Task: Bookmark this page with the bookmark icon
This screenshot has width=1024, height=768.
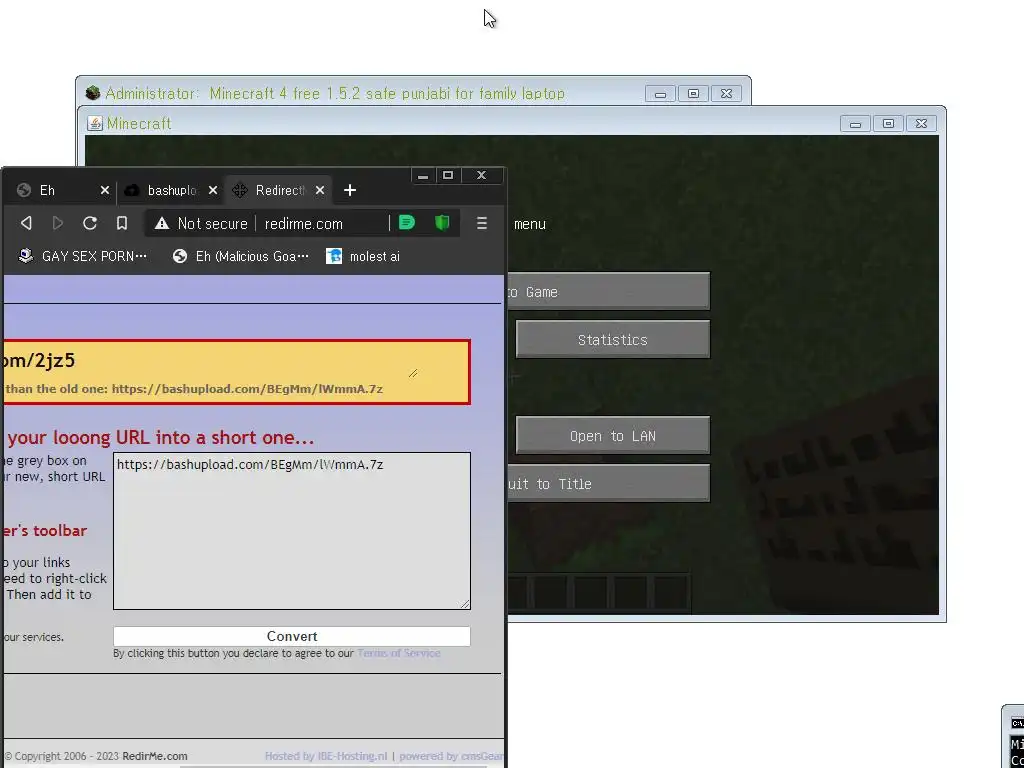Action: pos(121,223)
